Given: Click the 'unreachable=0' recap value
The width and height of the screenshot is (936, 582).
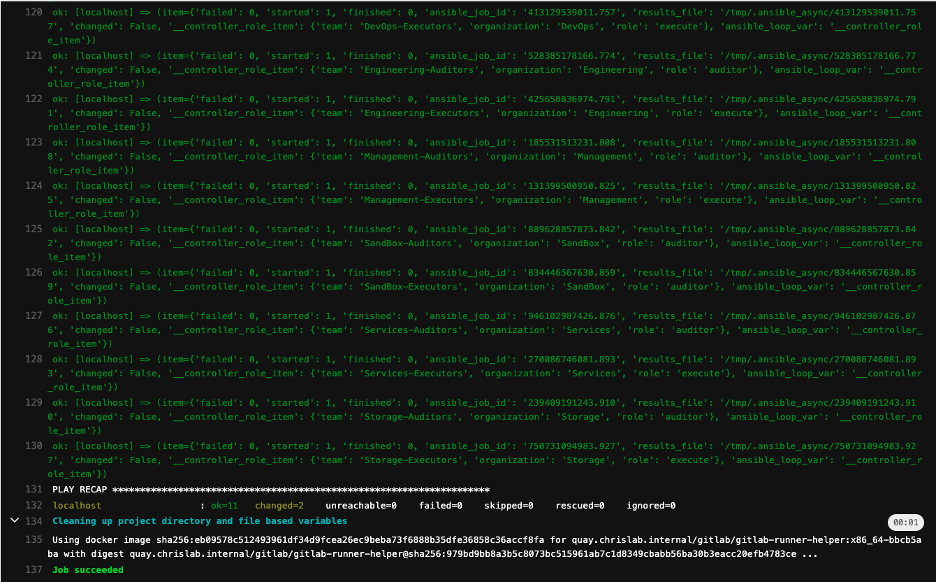Looking at the screenshot, I should coord(361,506).
